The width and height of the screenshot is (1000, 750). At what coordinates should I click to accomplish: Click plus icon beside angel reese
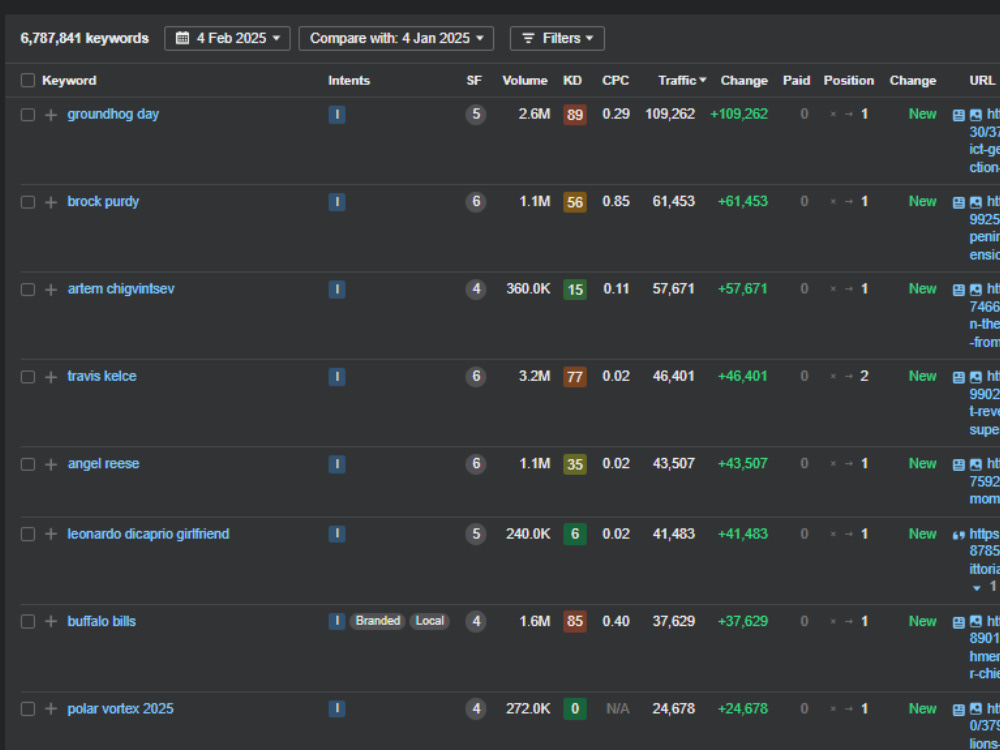click(51, 464)
